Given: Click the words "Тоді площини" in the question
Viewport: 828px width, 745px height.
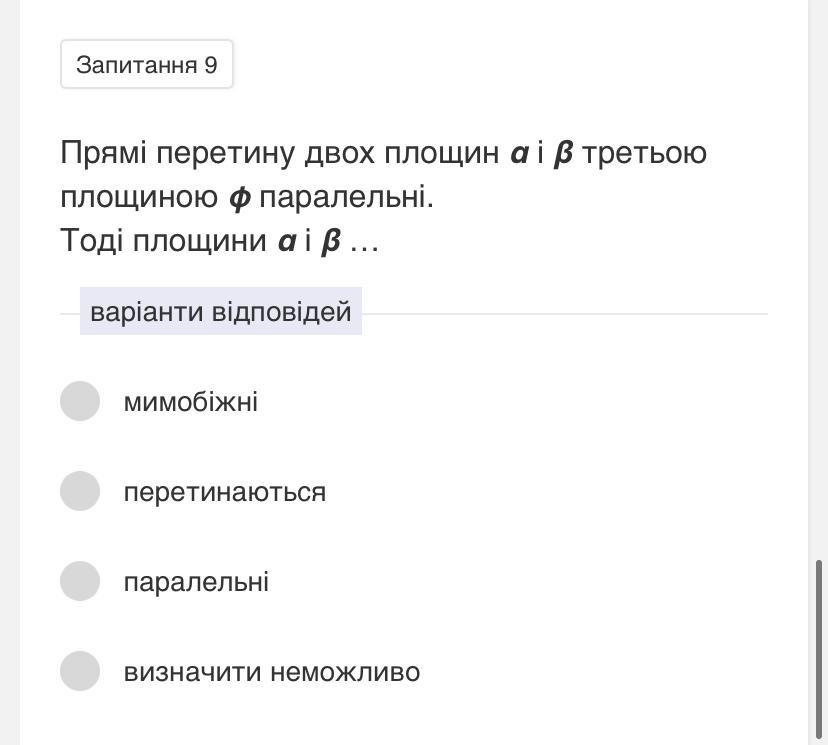Looking at the screenshot, I should coord(163,241).
